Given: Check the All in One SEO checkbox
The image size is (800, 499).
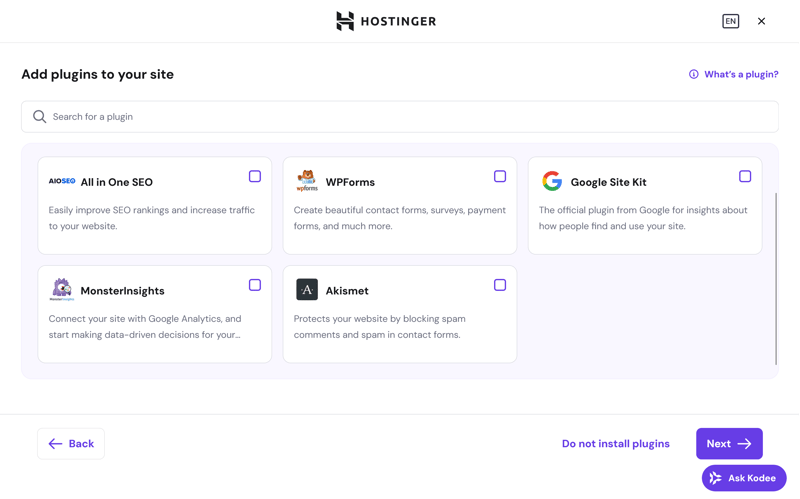Looking at the screenshot, I should click(x=255, y=176).
